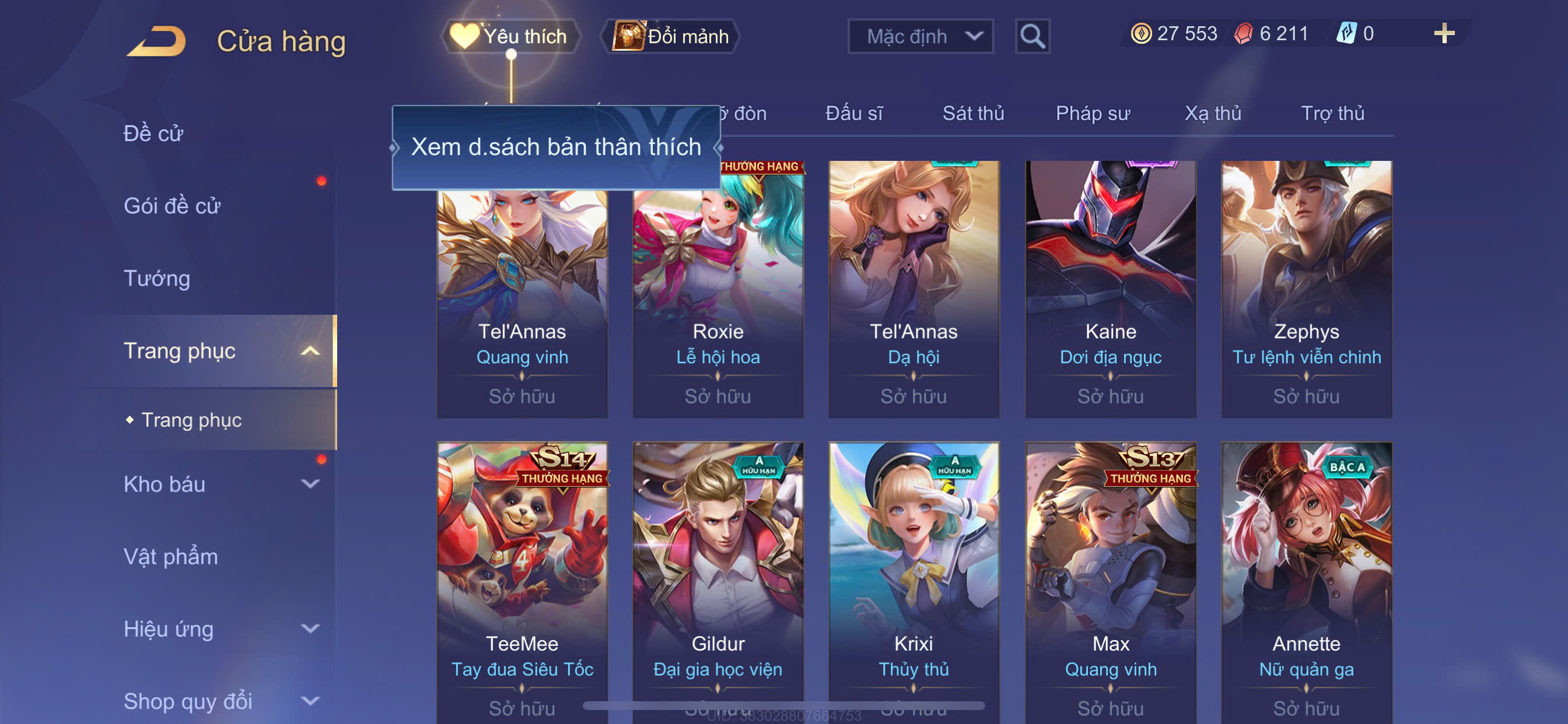The image size is (1568, 724).
Task: Click the red ruby currency icon
Action: pos(1242,33)
